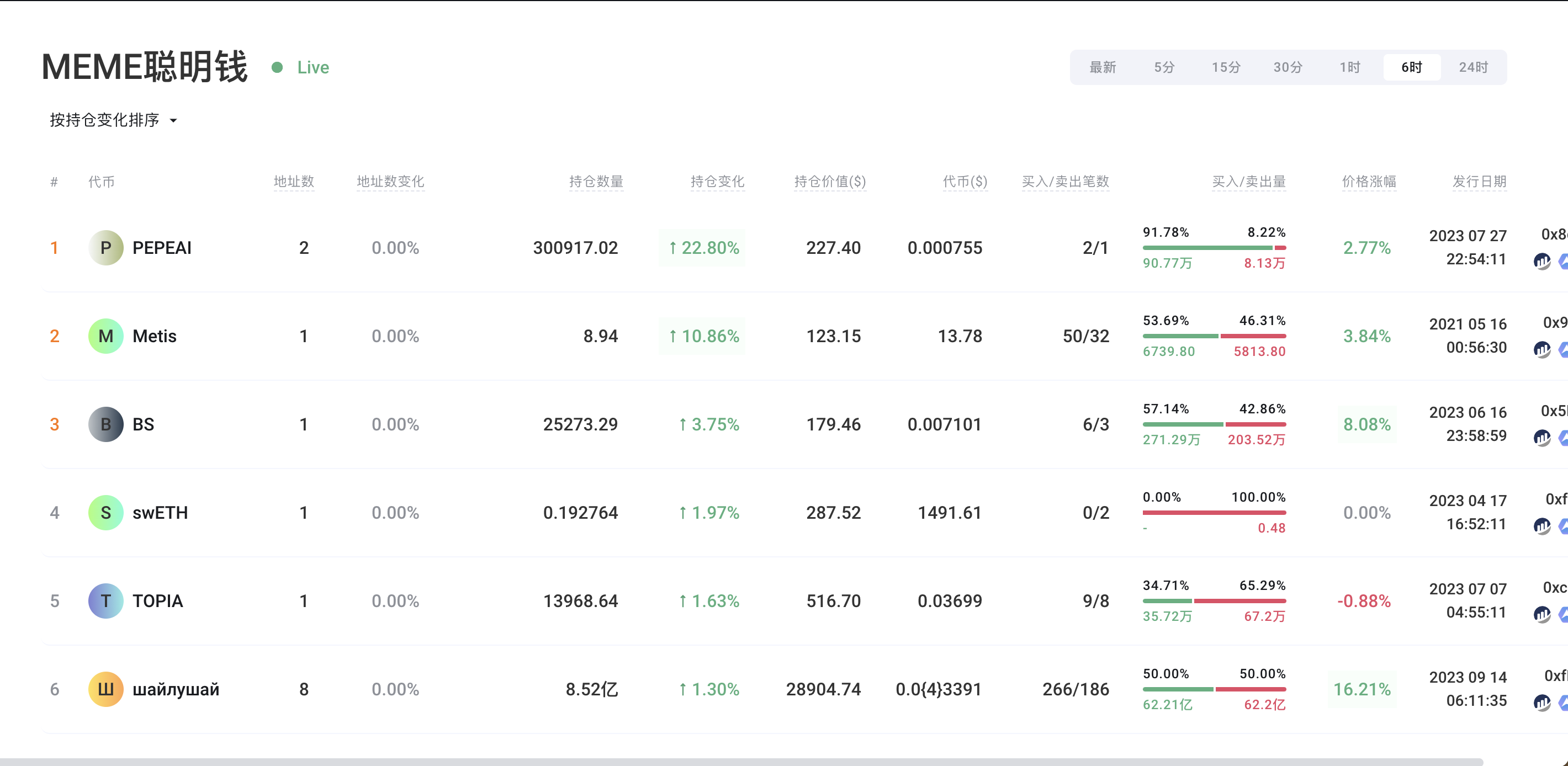Open the swETH token link
The width and height of the screenshot is (1568, 766).
tap(160, 513)
